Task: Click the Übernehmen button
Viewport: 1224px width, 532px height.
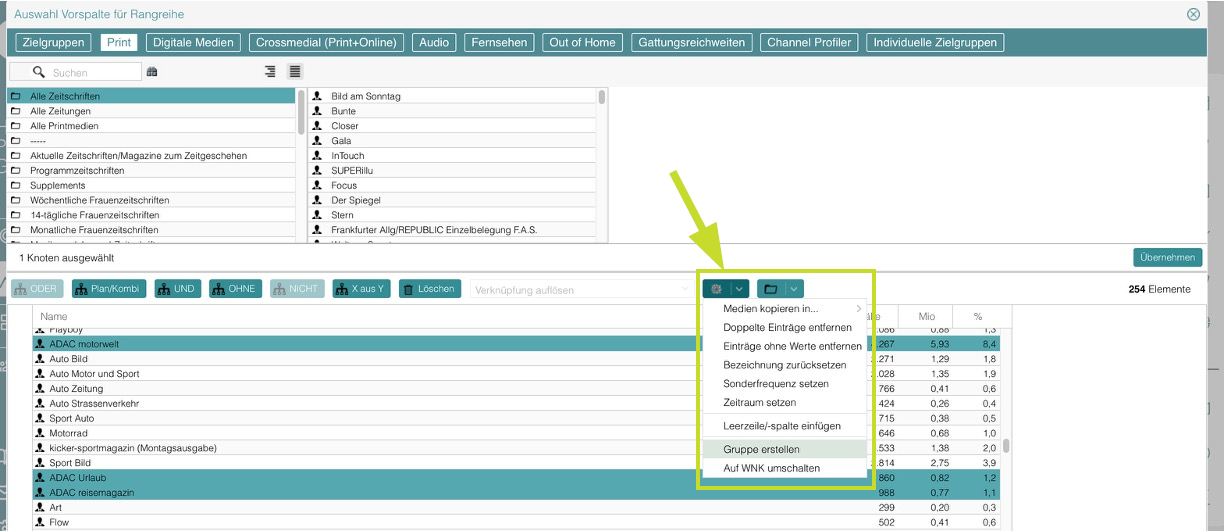Action: 1167,258
